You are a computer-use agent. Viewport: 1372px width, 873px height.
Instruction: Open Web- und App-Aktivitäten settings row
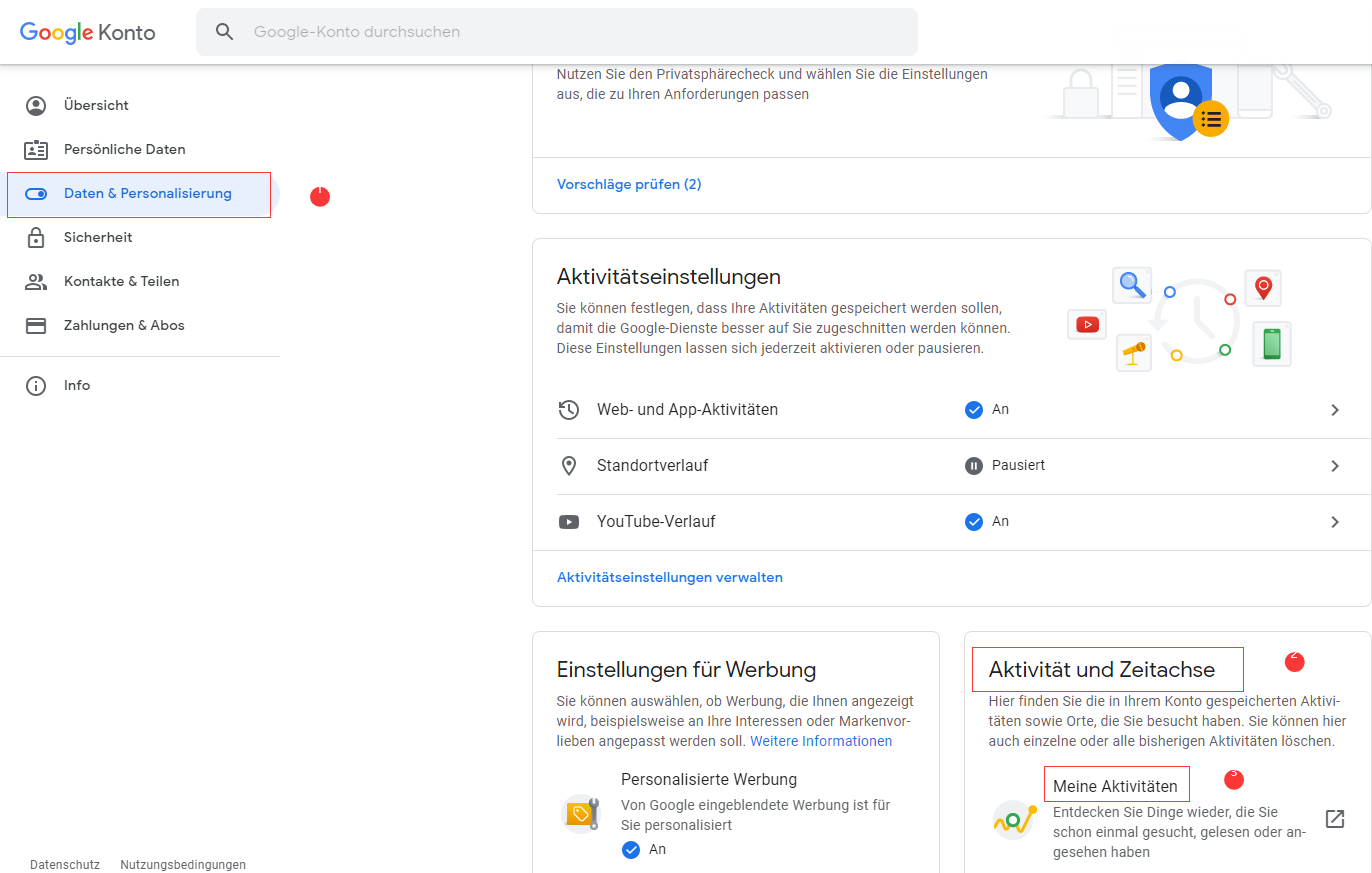(x=951, y=410)
